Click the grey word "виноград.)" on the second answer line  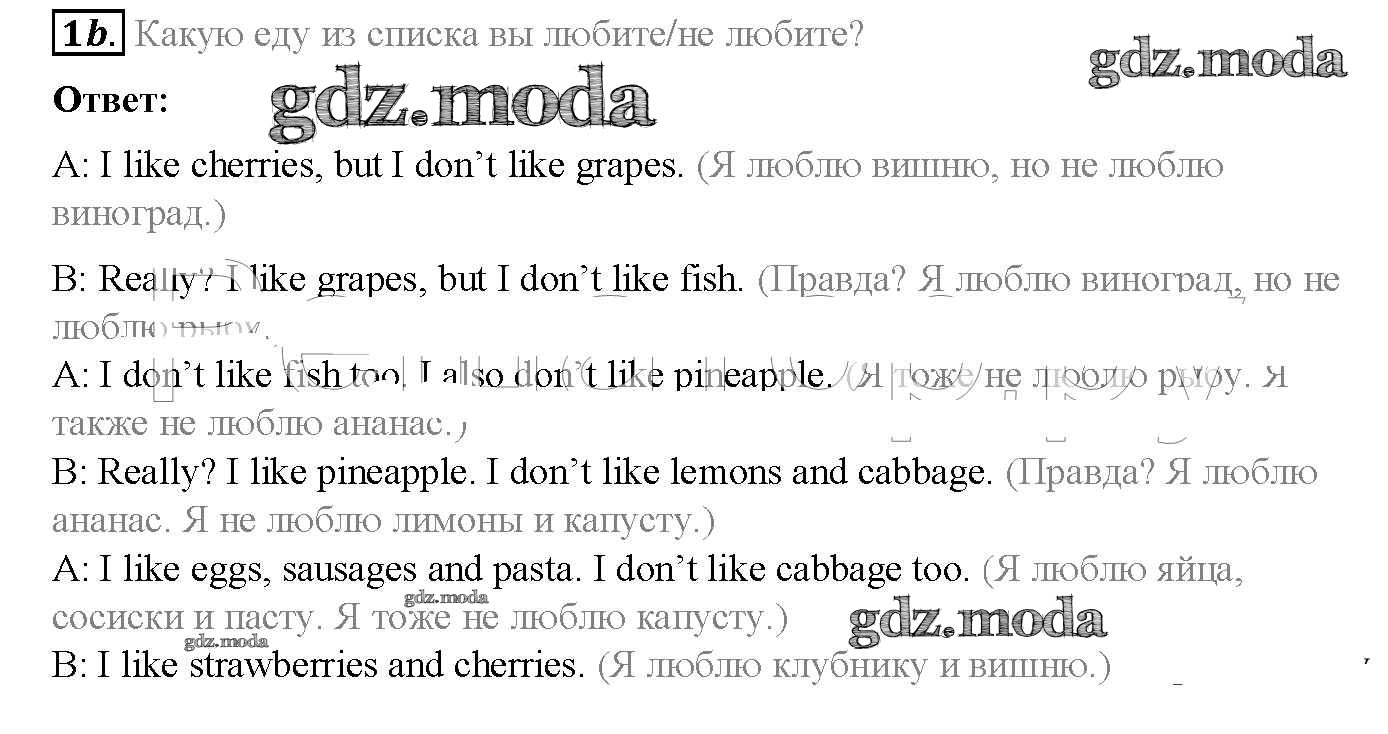(x=138, y=214)
